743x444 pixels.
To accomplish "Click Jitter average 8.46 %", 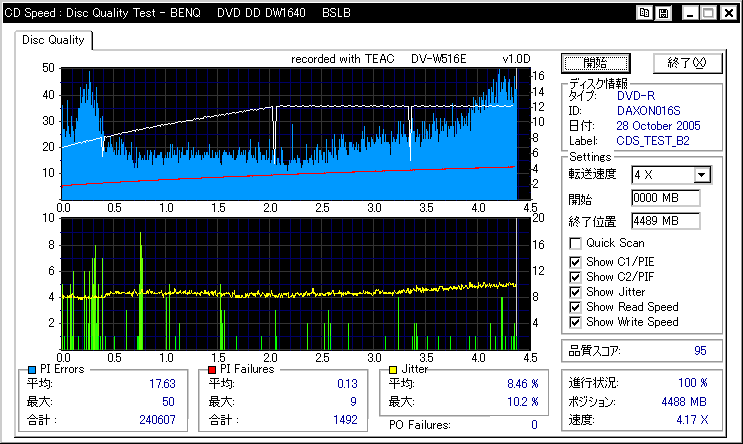I will (x=523, y=384).
